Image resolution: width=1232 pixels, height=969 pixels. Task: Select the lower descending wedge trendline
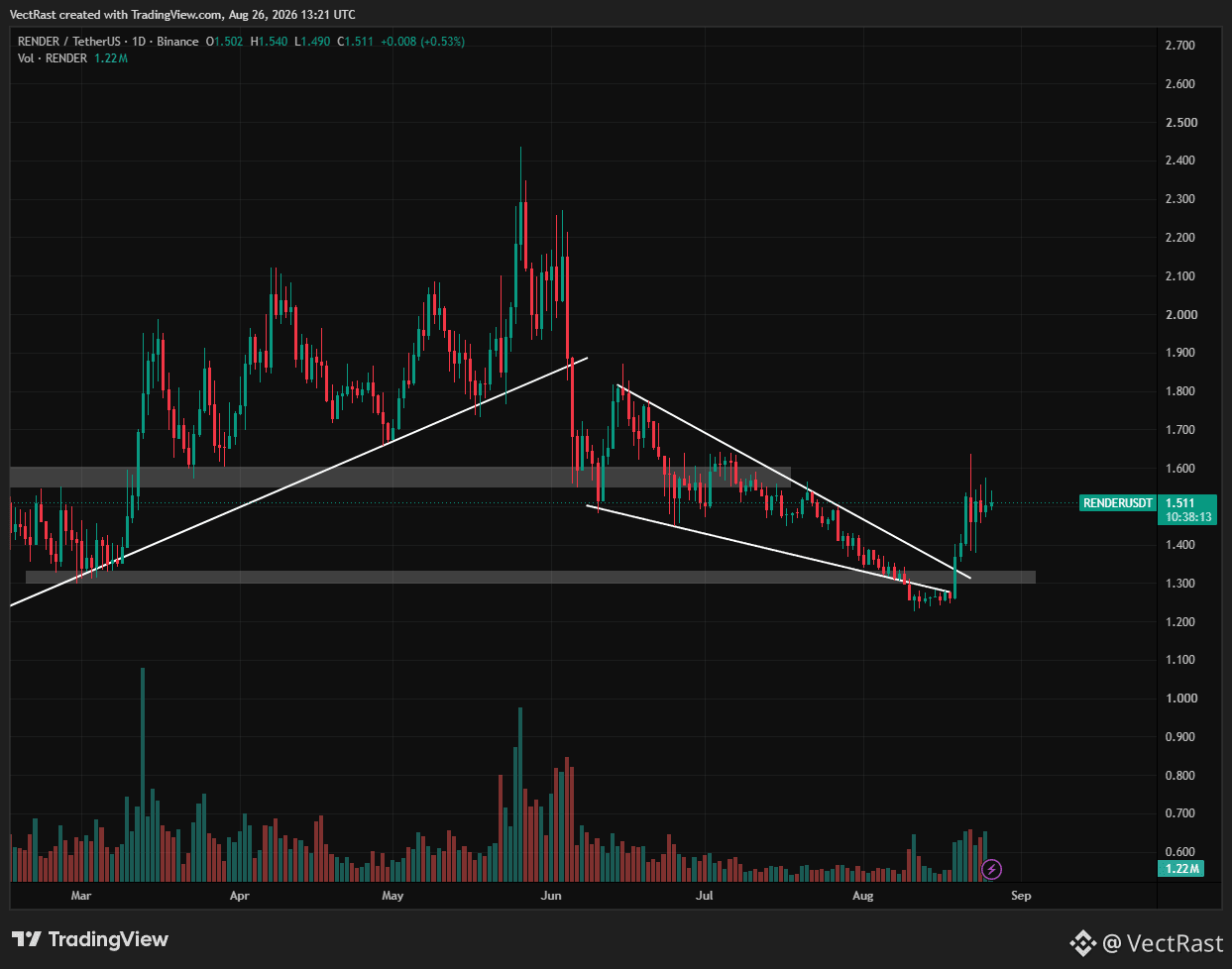coord(768,550)
